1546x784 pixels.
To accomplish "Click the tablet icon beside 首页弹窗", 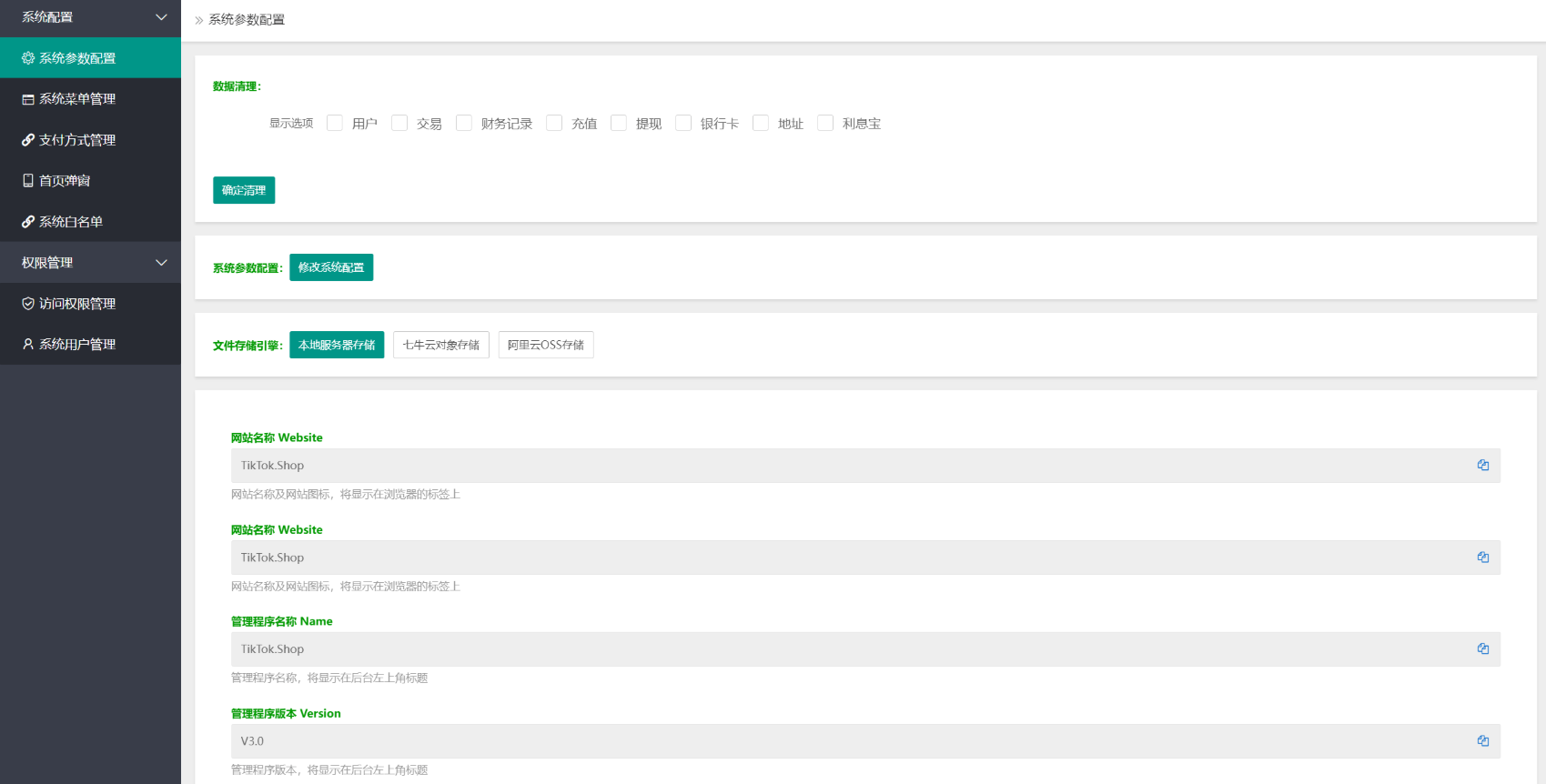I will click(x=28, y=181).
